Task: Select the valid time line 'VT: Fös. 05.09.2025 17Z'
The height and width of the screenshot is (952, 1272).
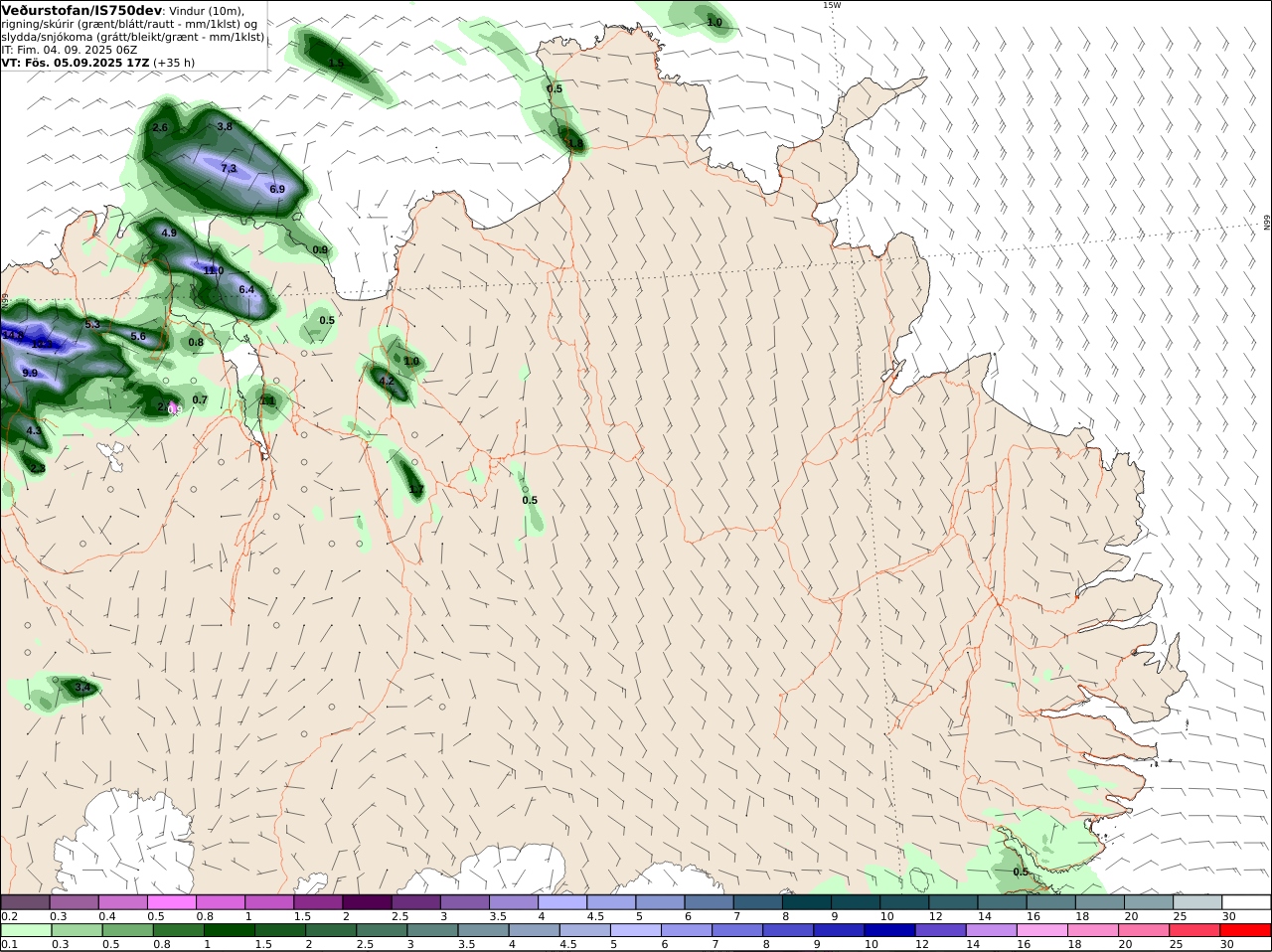Action: click(x=75, y=62)
